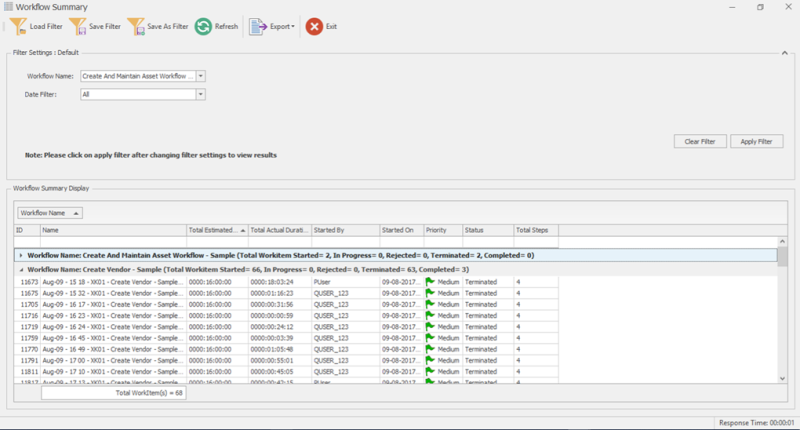The image size is (800, 430).
Task: Open the Date Filter dropdown
Action: [x=201, y=94]
